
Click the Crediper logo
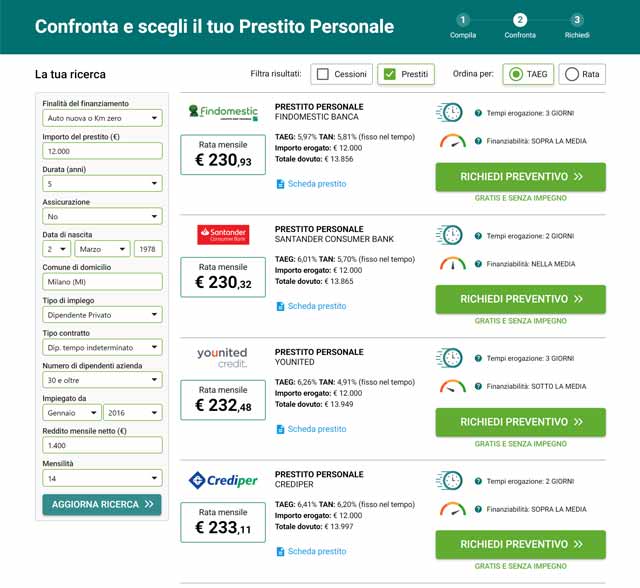(x=222, y=481)
